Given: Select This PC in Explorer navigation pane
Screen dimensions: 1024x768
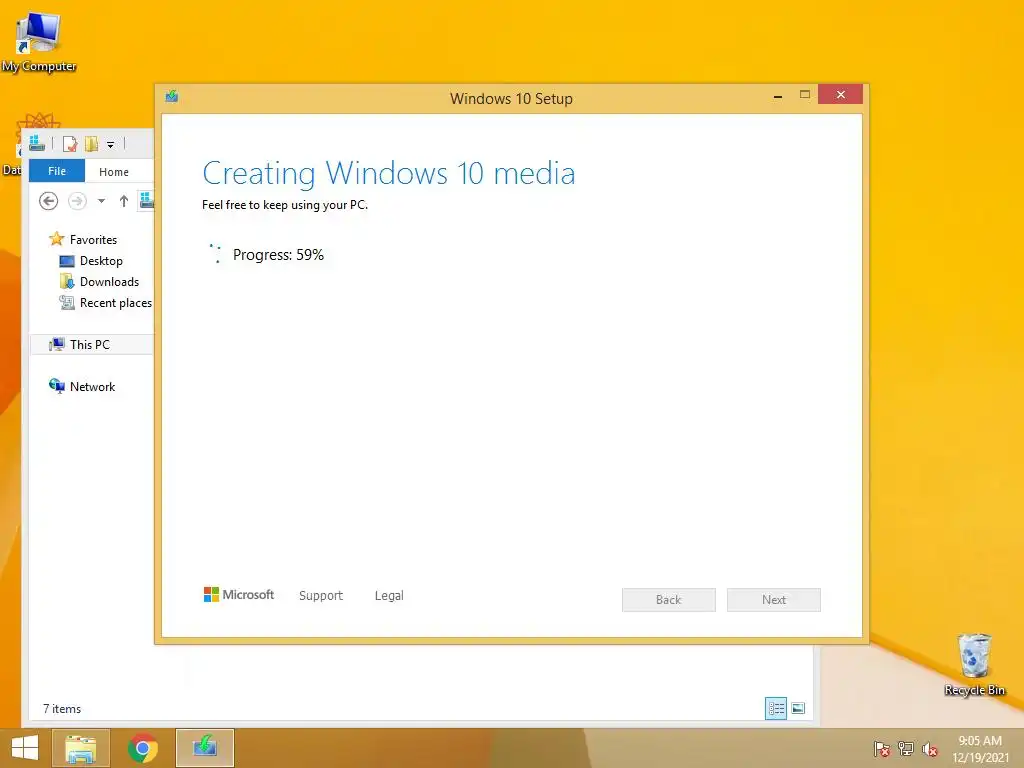Looking at the screenshot, I should tap(90, 344).
